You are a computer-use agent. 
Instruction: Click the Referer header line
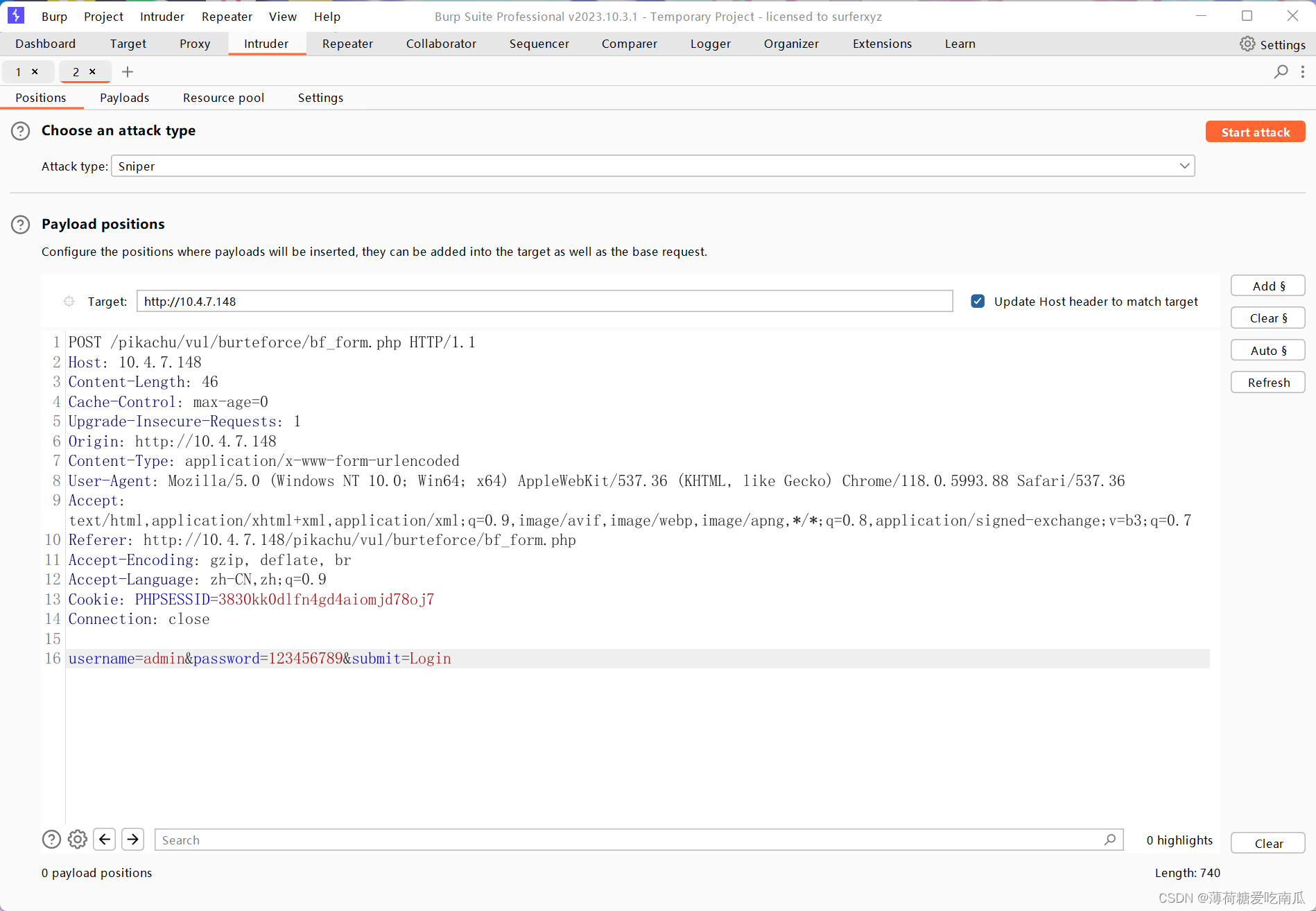pos(322,540)
